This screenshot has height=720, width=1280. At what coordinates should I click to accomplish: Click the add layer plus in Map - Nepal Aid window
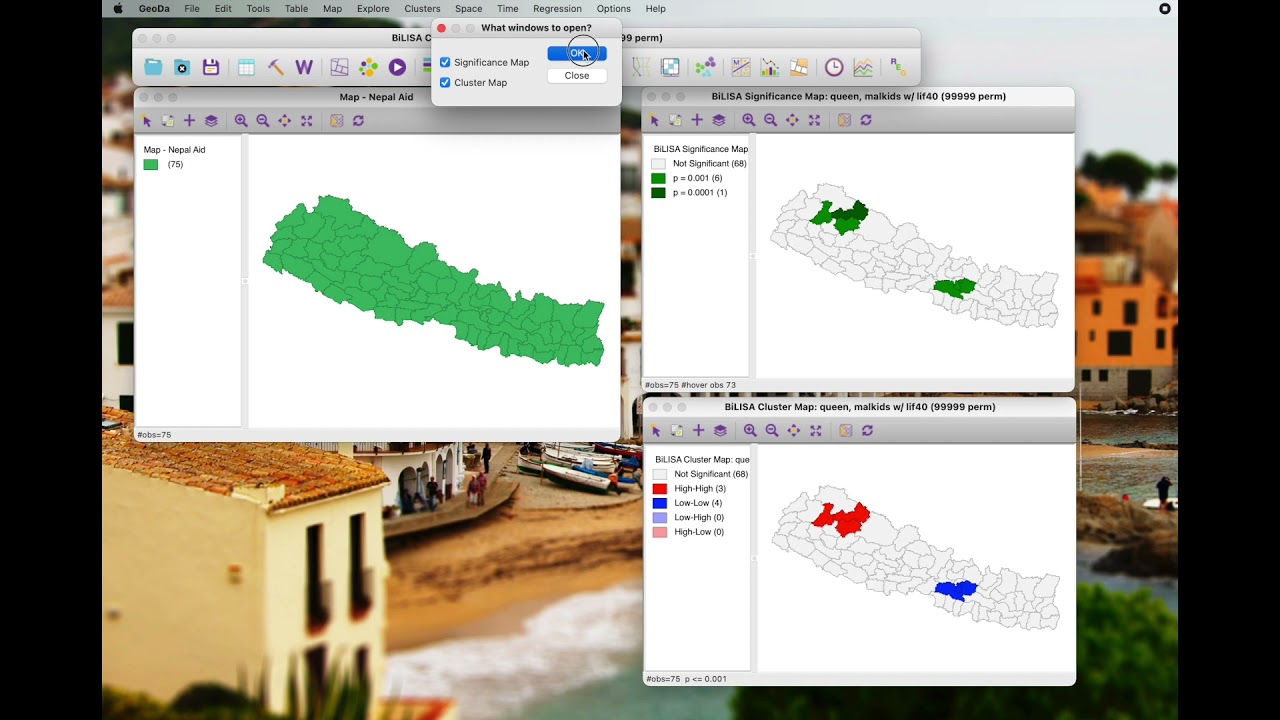point(189,121)
